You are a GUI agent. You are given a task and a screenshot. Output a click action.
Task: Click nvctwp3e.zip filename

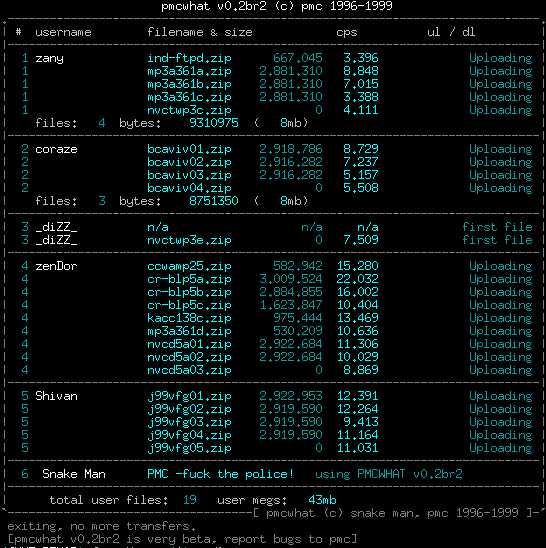coord(189,240)
